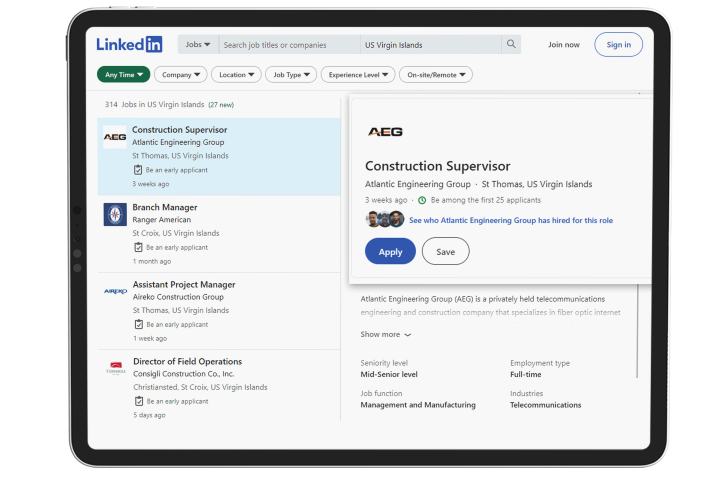Open the Company filter dropdown
This screenshot has height=480, width=713.
[x=181, y=75]
